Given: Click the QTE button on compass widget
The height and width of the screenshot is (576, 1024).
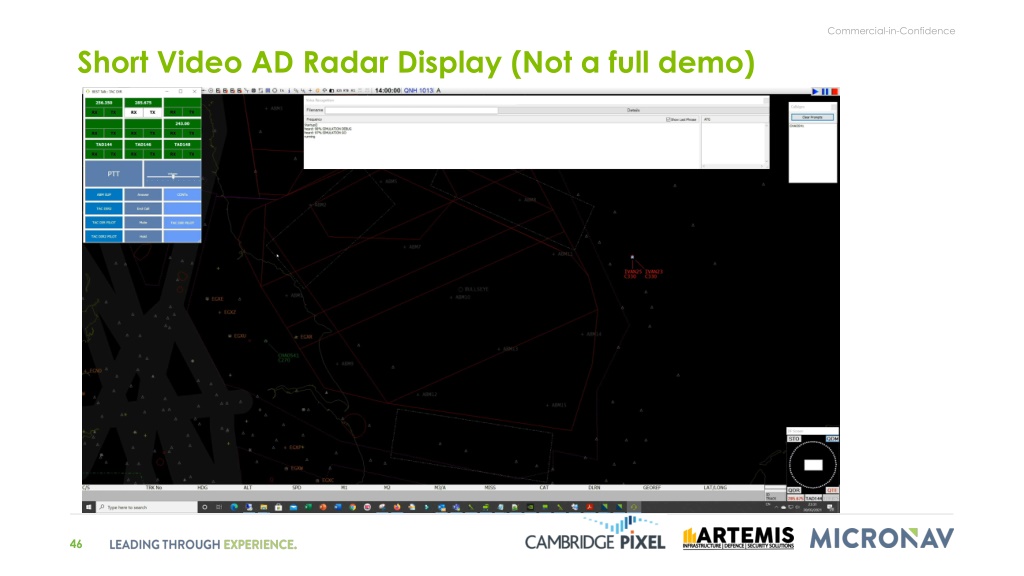Looking at the screenshot, I should [832, 490].
